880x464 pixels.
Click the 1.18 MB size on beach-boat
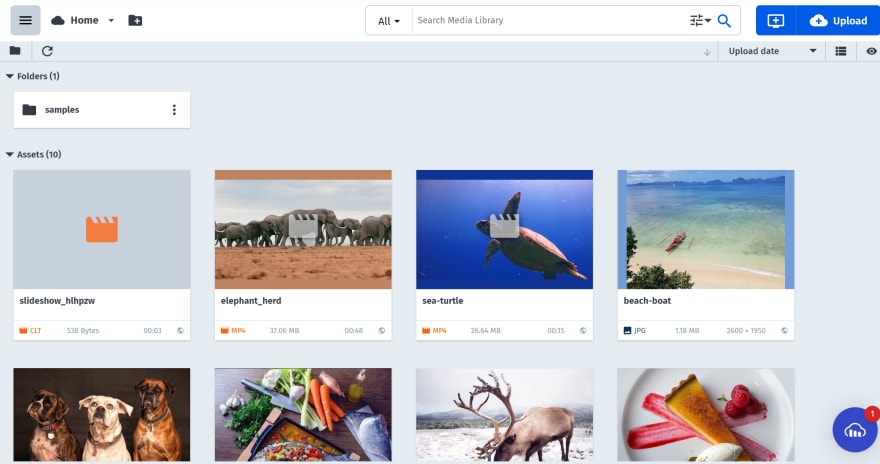pos(687,330)
